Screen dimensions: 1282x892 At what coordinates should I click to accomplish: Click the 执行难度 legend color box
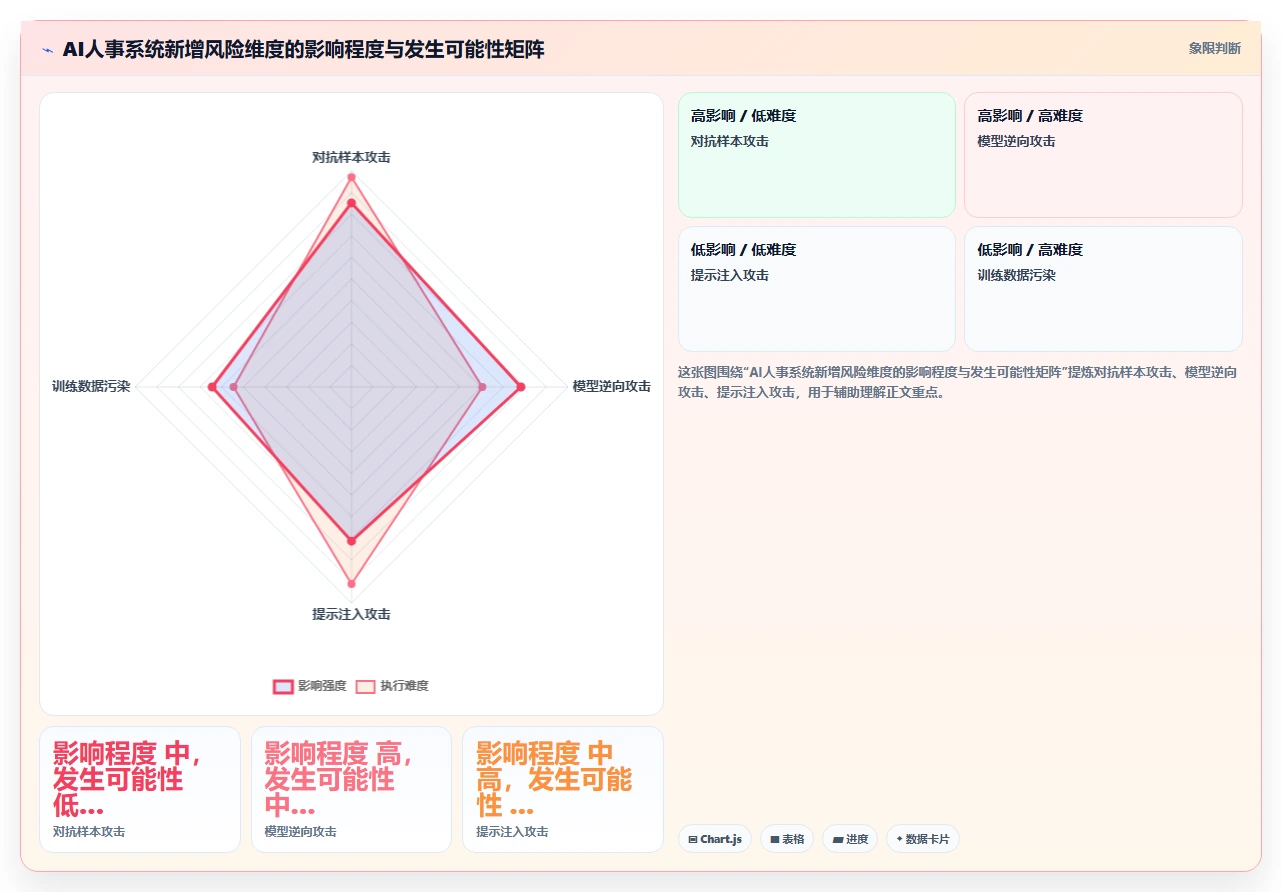(x=365, y=686)
